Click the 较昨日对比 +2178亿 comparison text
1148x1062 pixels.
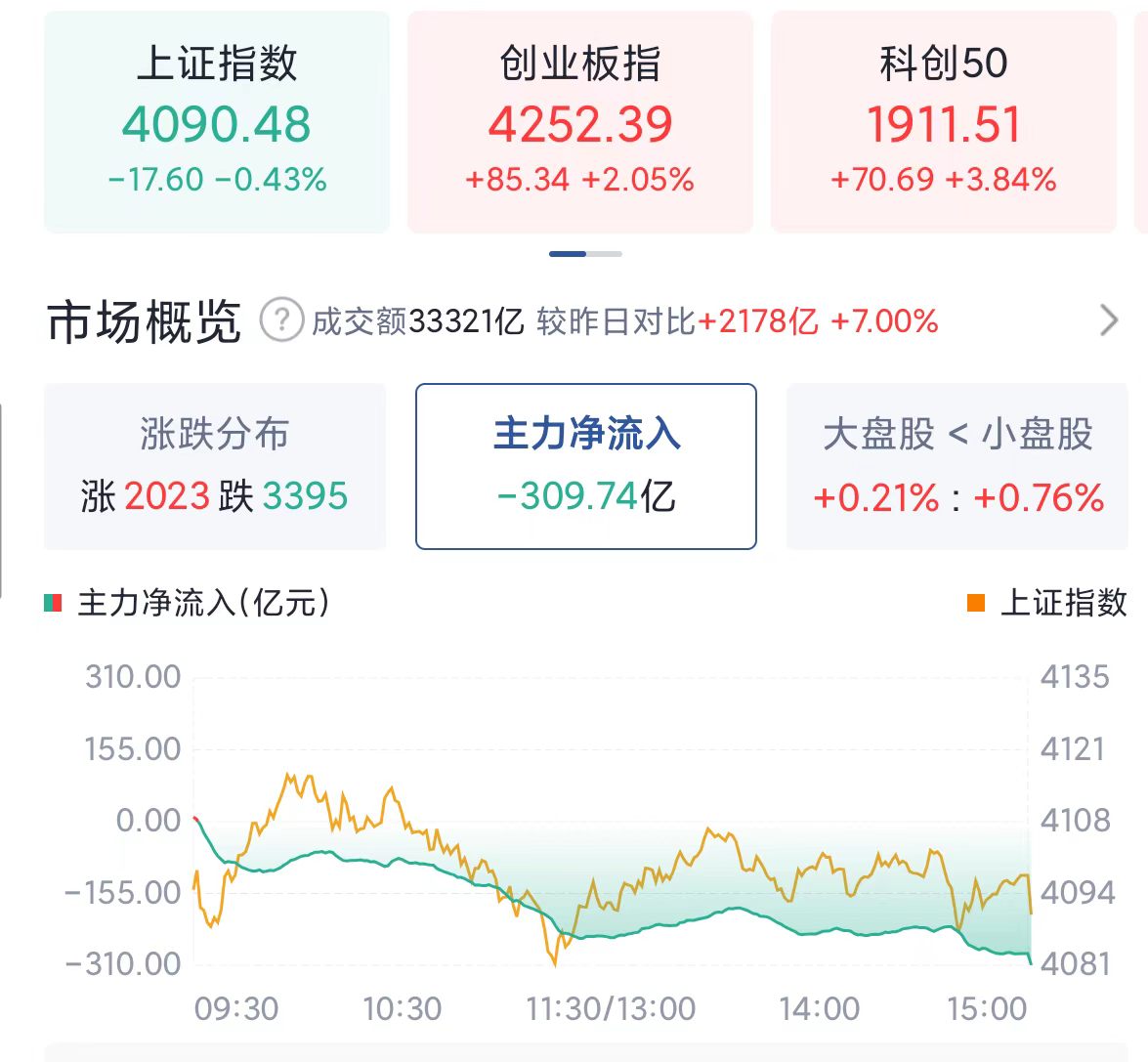[738, 321]
